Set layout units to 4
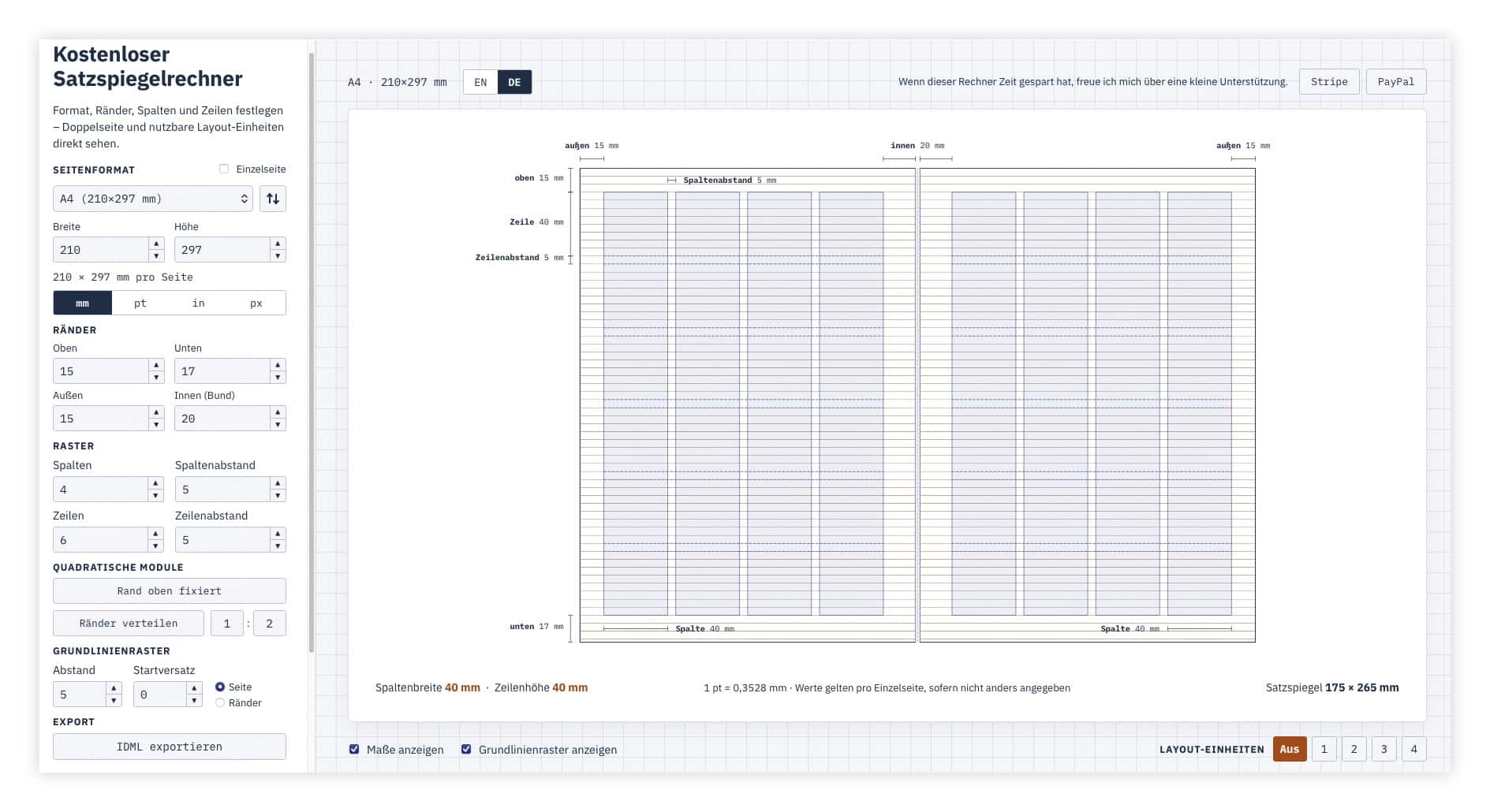The width and height of the screenshot is (1490, 812). click(x=1414, y=749)
